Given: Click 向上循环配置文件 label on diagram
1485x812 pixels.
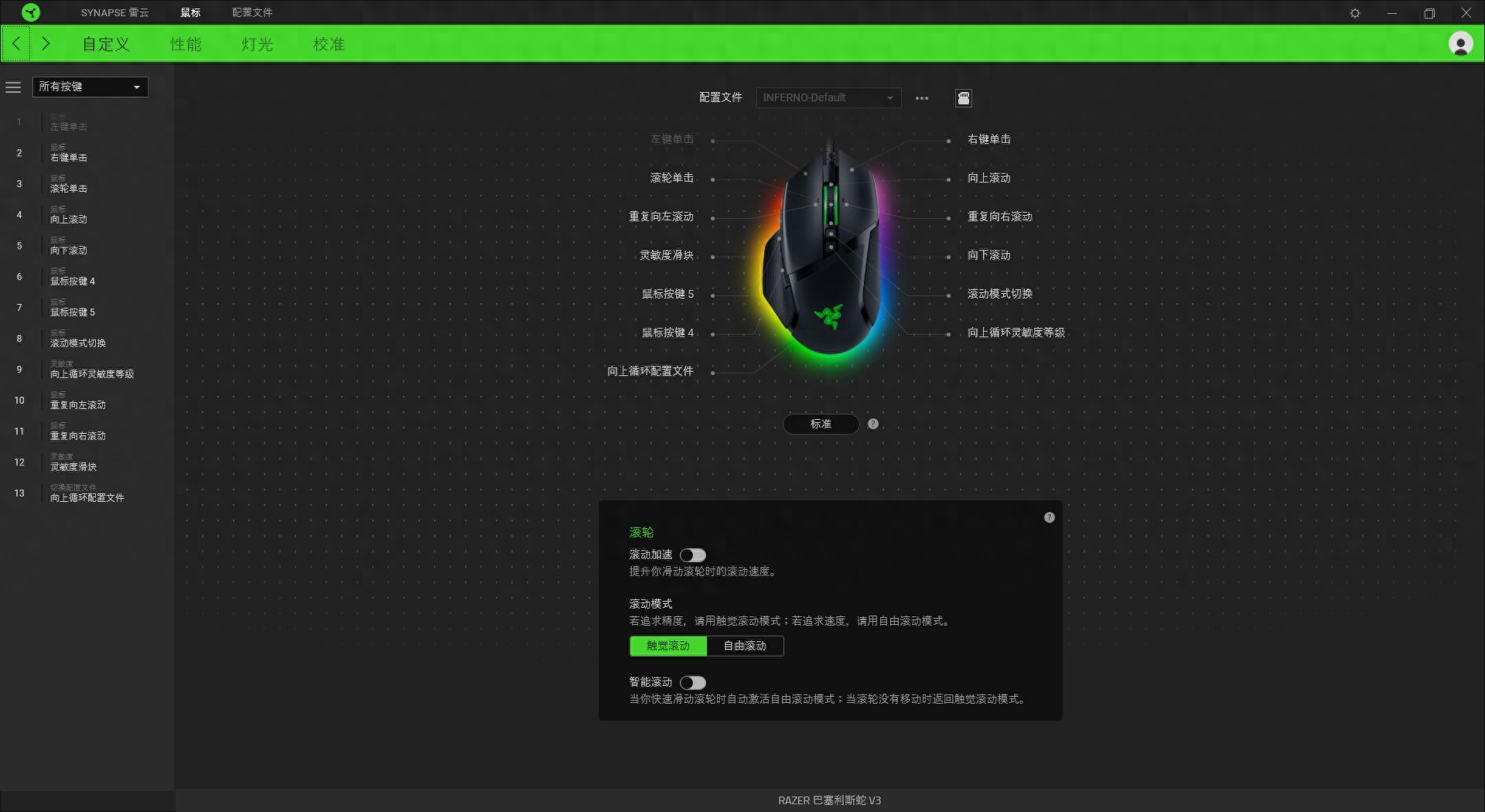Looking at the screenshot, I should pos(650,371).
